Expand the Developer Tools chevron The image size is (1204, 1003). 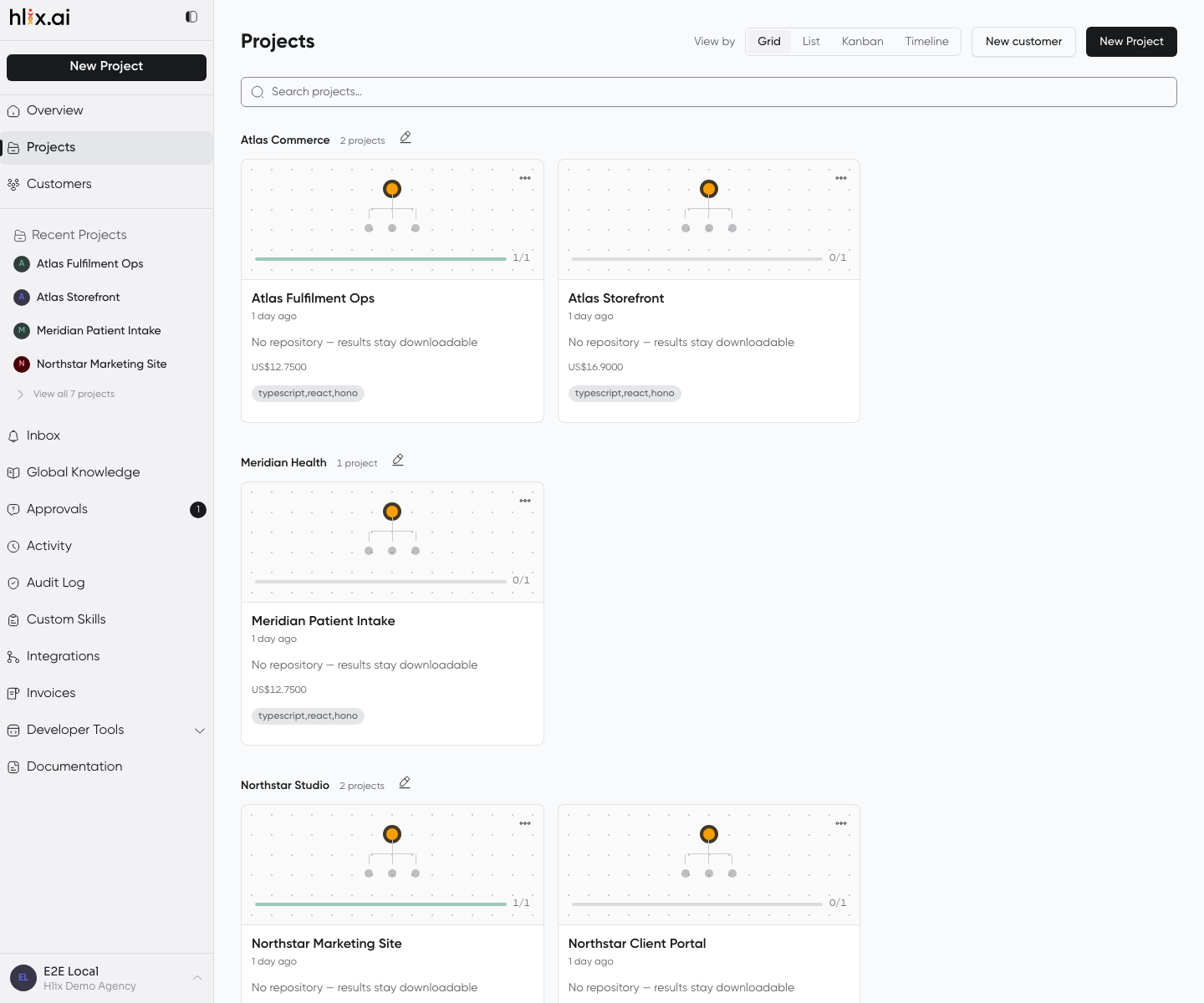(200, 731)
